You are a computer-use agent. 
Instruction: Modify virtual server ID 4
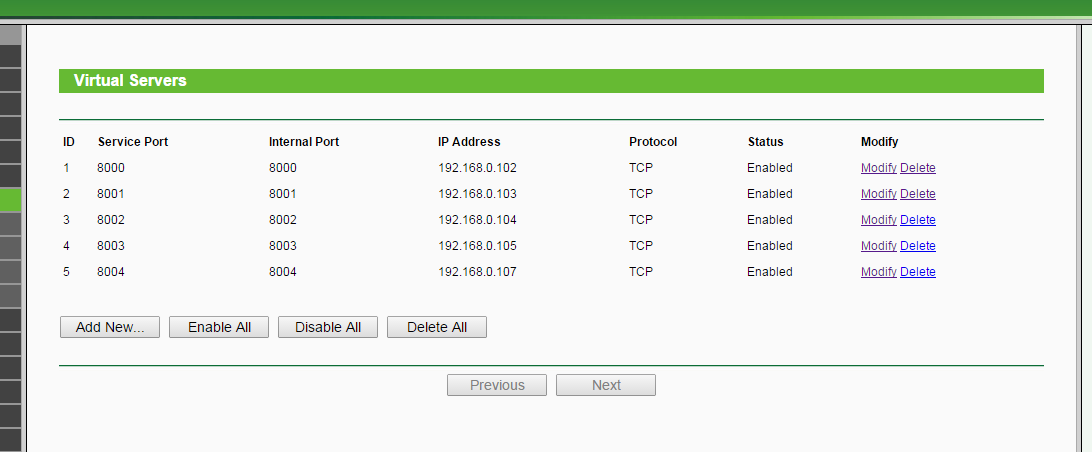tap(878, 246)
